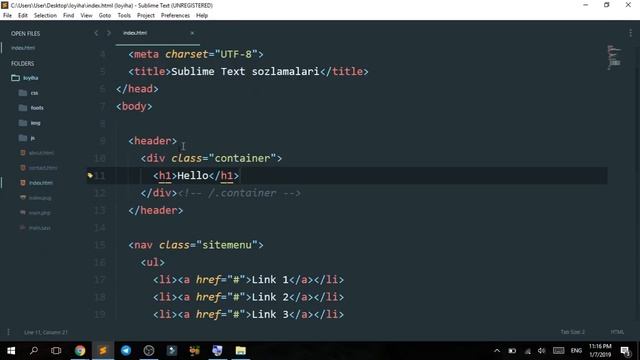Click the Link 2 list item line
640x360 pixels.
pos(248,297)
